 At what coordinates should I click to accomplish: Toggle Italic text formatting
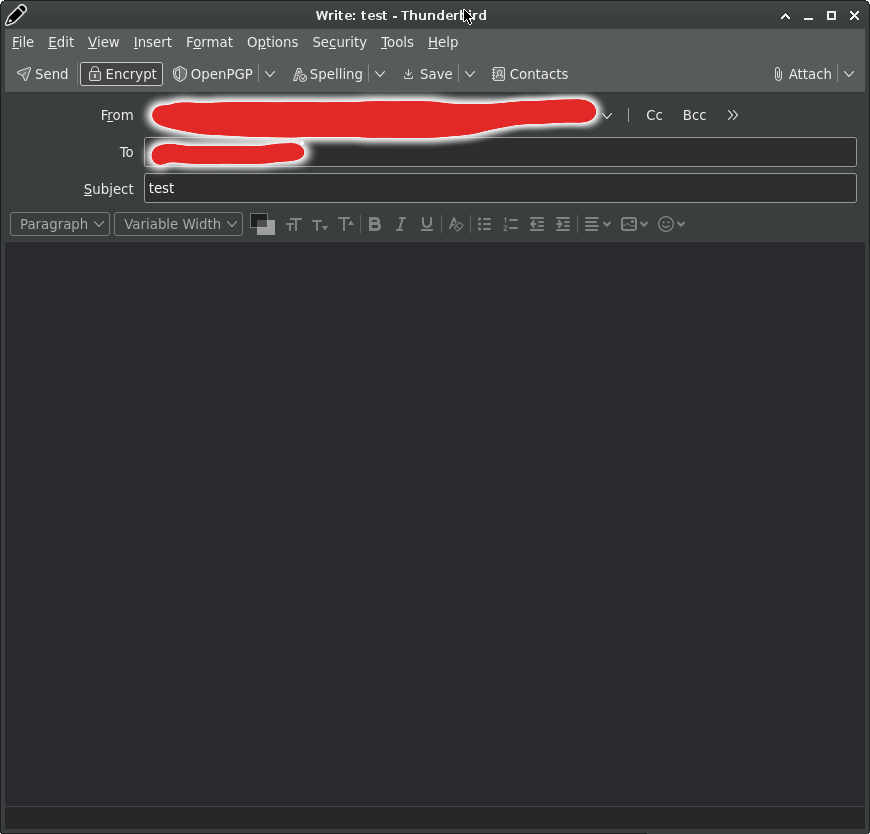click(x=401, y=224)
